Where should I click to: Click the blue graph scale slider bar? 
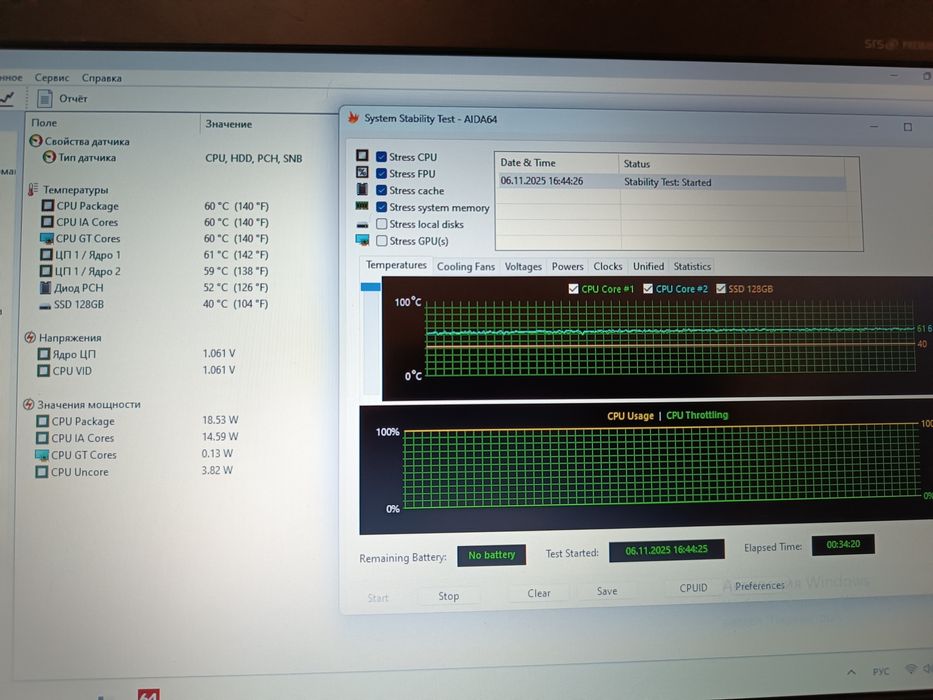pyautogui.click(x=371, y=287)
